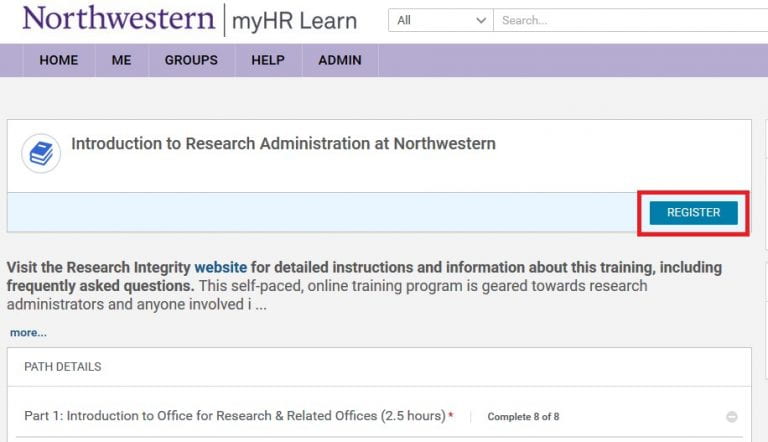
Task: Click the Complete 8 of 8 status
Action: [523, 417]
